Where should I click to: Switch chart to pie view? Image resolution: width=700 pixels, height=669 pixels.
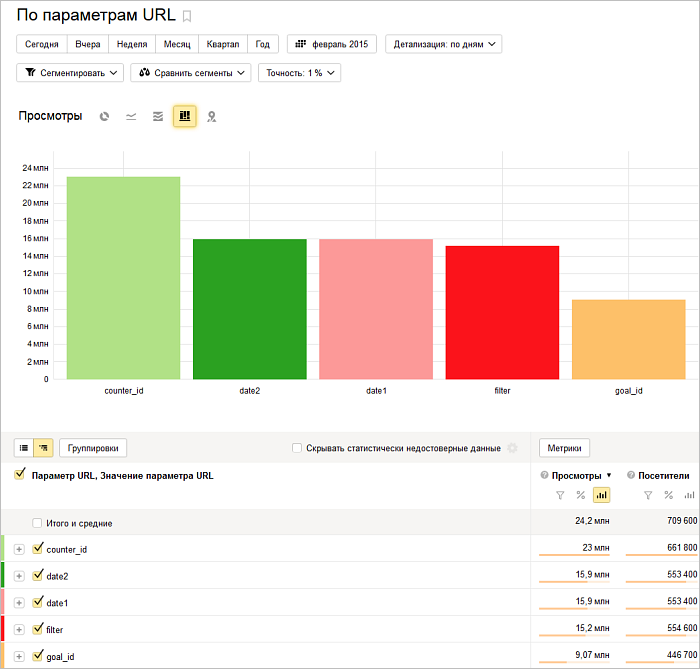[x=104, y=116]
